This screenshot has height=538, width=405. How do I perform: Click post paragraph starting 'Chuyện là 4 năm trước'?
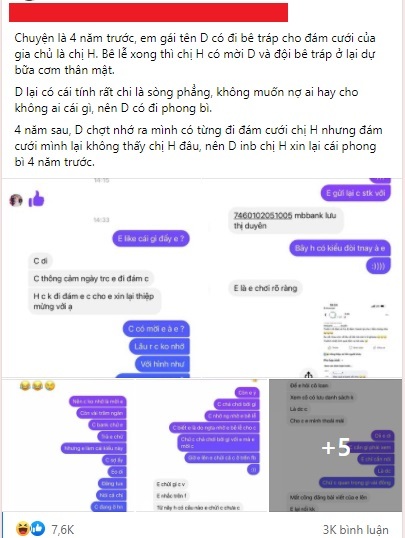195,54
